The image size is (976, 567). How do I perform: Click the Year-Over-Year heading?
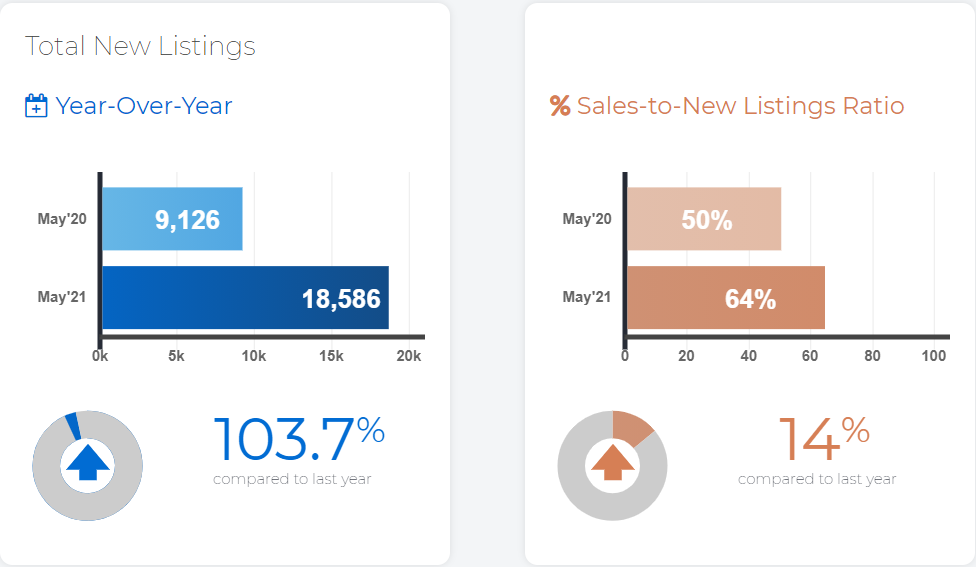click(x=144, y=106)
